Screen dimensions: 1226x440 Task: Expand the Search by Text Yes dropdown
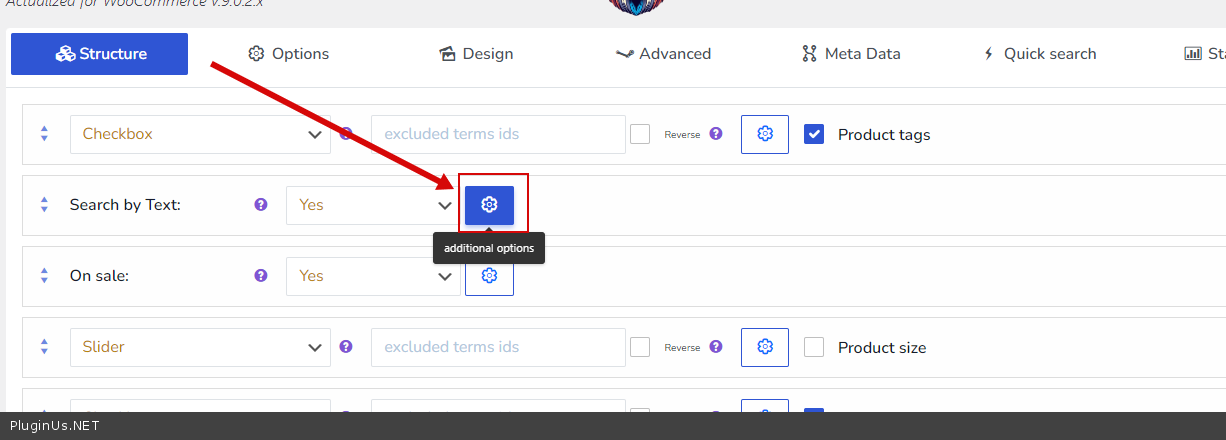coord(373,205)
